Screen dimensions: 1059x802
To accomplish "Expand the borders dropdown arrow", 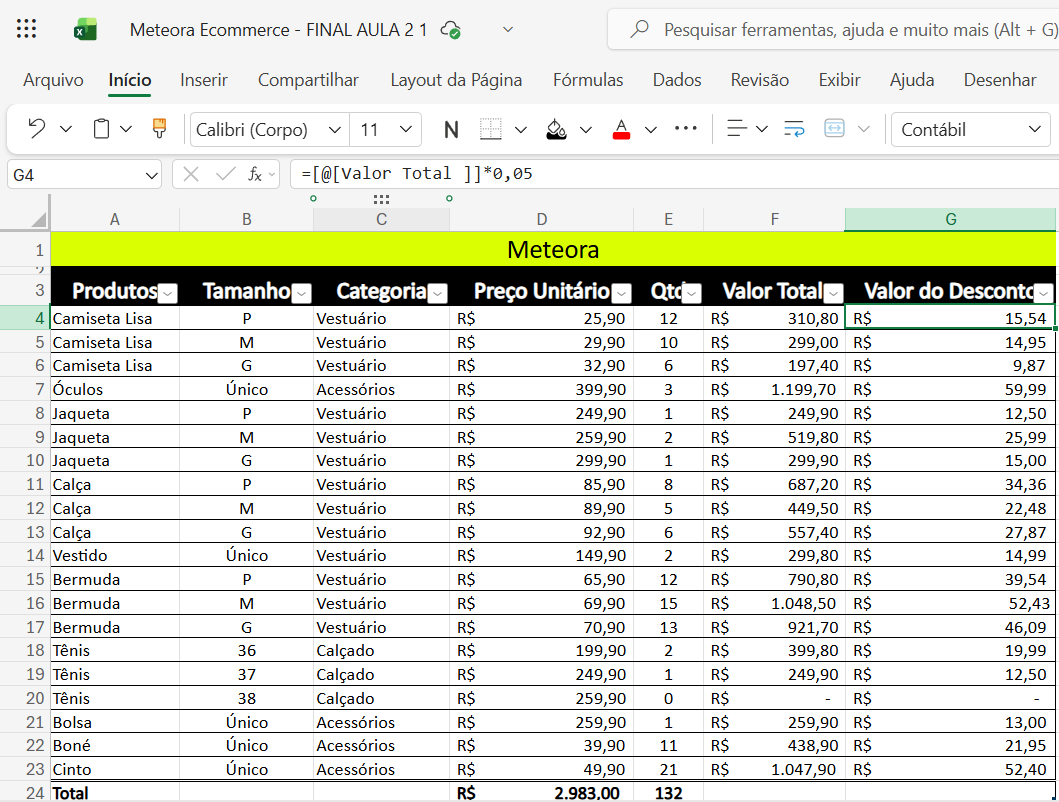I will pos(521,129).
